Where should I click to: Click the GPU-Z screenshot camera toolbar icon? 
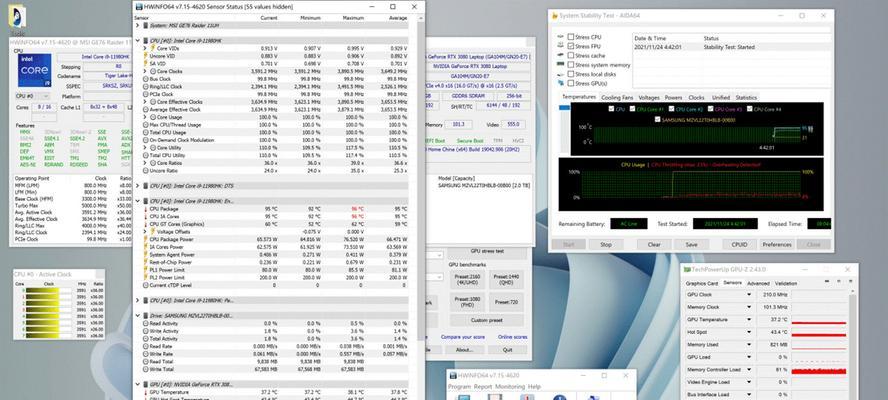click(x=826, y=283)
